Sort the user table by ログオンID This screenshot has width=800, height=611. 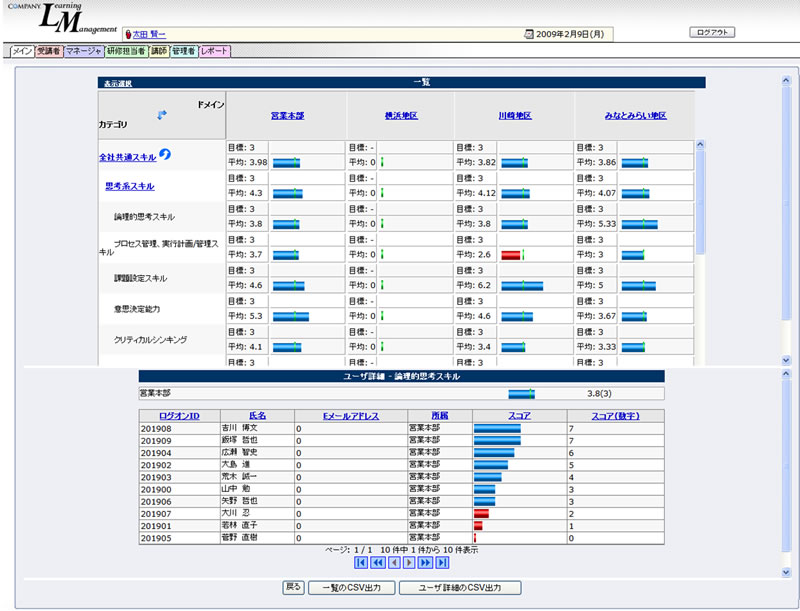[x=179, y=415]
